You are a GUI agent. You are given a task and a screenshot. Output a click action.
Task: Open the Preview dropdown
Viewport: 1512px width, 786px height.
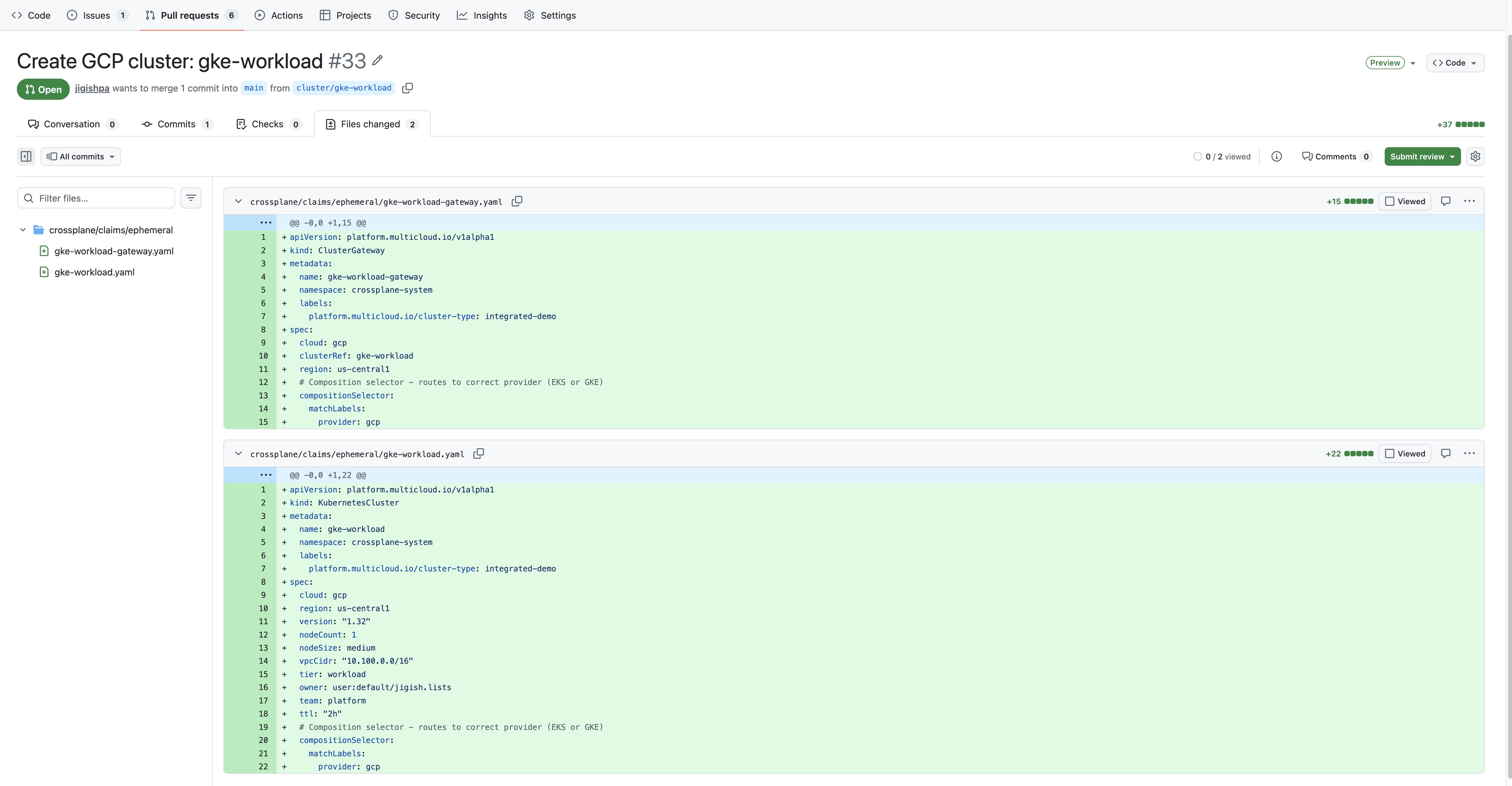1390,62
